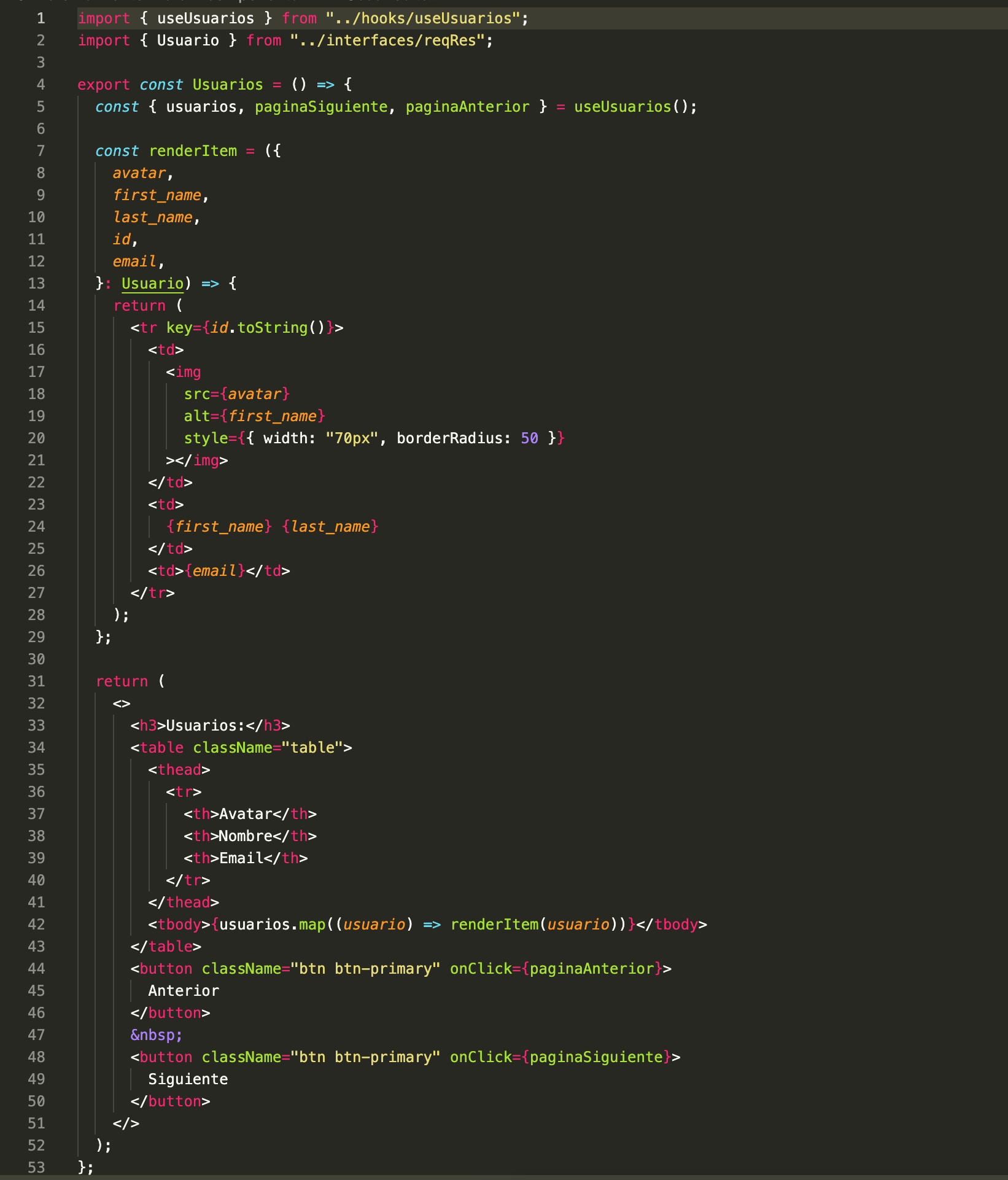Image resolution: width=1008 pixels, height=1180 pixels.
Task: Click the "../interfaces/reqRes" import path
Action: pos(387,41)
